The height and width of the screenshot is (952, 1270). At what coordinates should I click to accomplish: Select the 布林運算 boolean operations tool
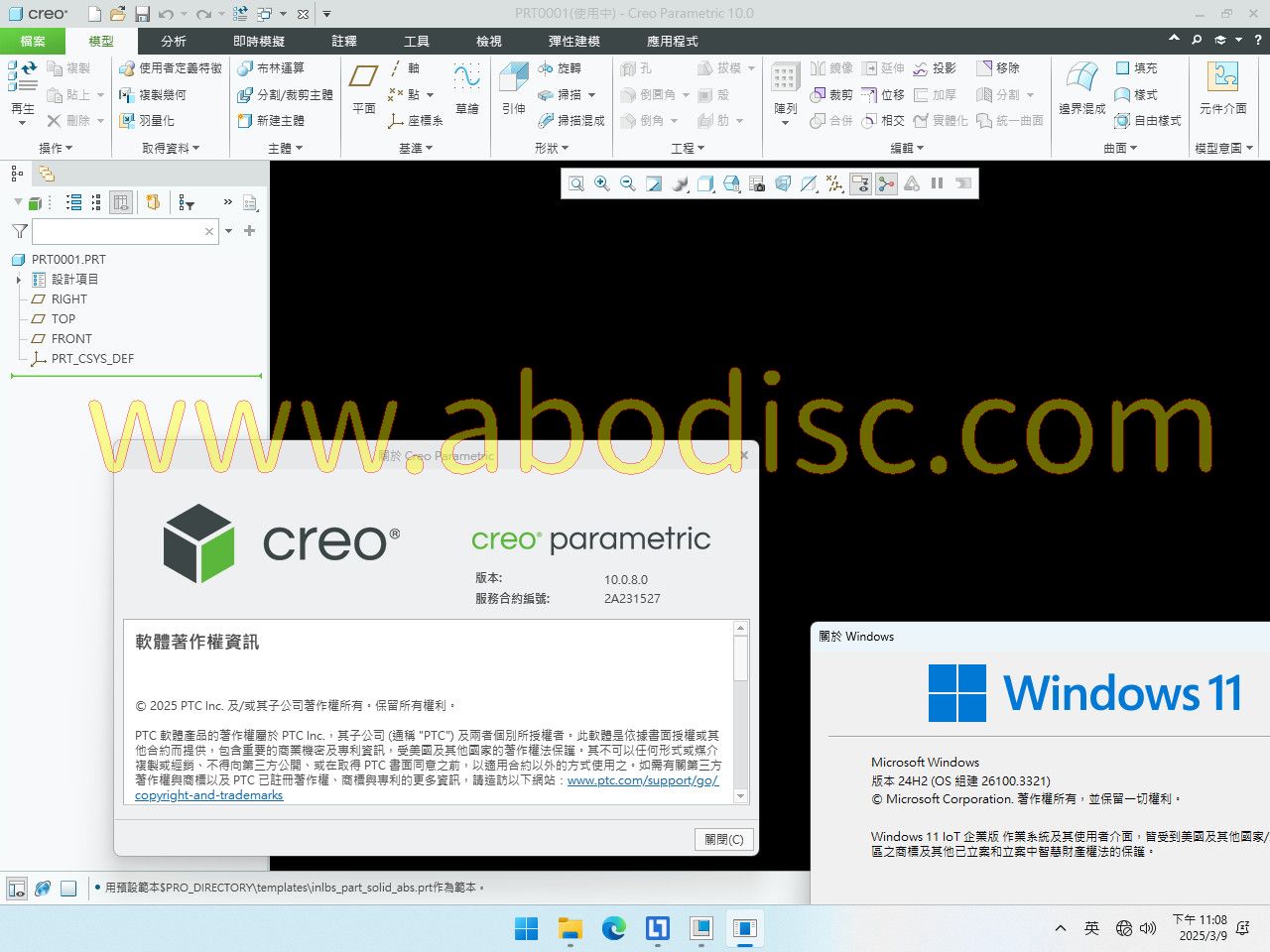tap(271, 68)
